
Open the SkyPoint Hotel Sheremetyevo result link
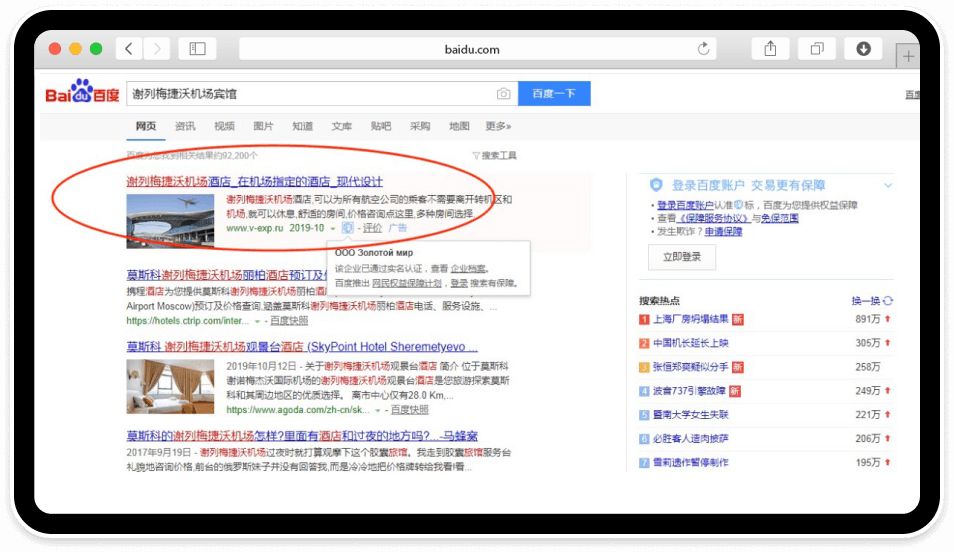[x=302, y=346]
